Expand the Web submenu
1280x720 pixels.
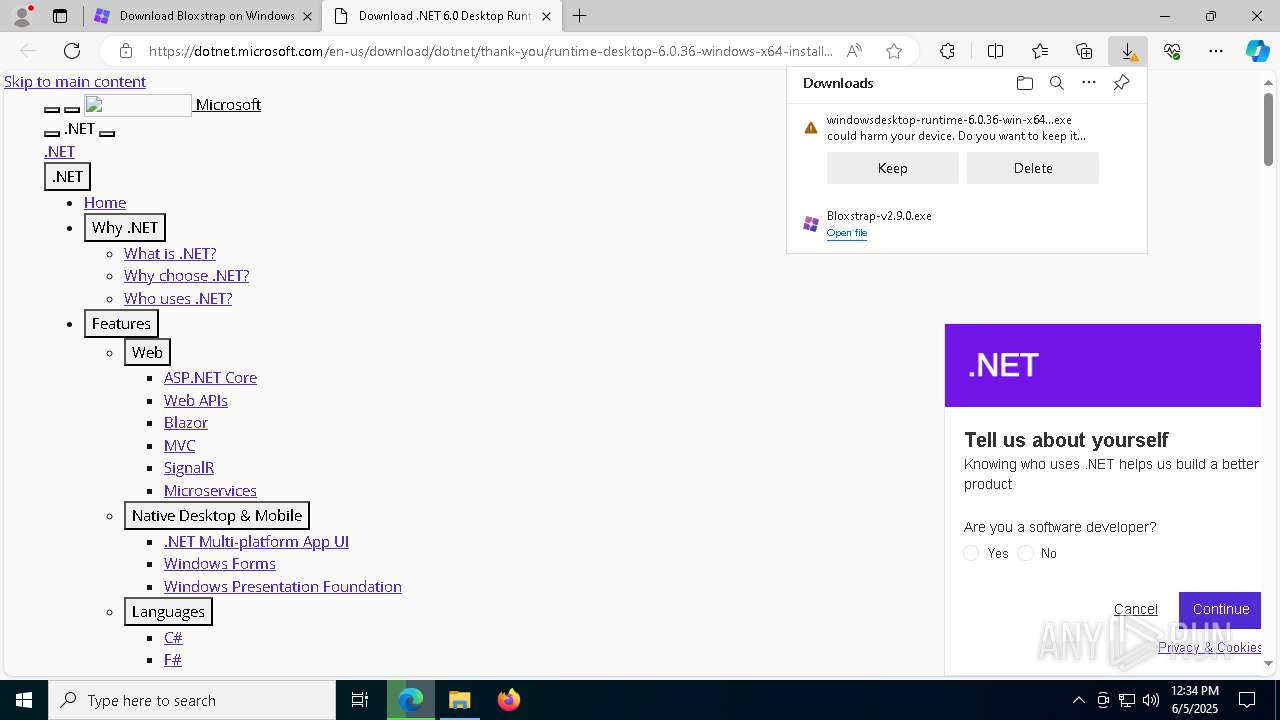pos(147,352)
